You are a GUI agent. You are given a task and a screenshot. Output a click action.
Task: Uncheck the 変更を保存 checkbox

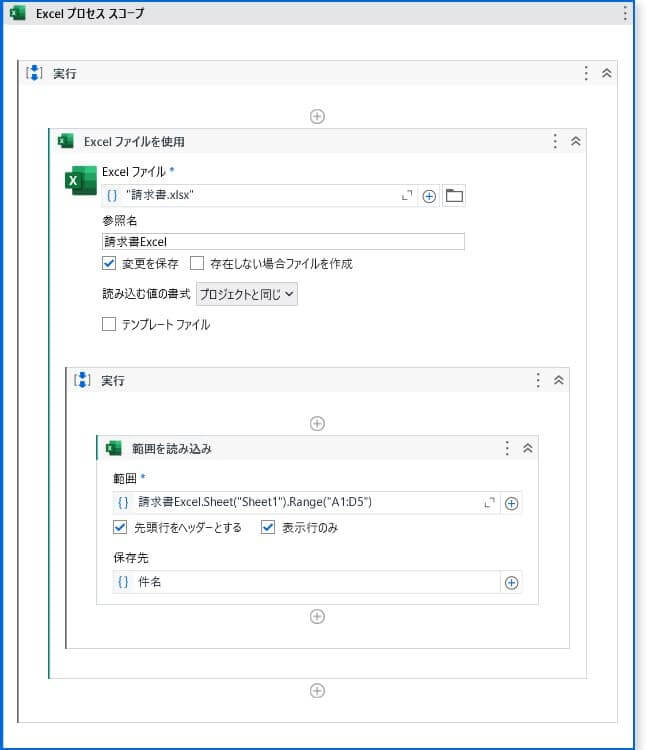[109, 263]
